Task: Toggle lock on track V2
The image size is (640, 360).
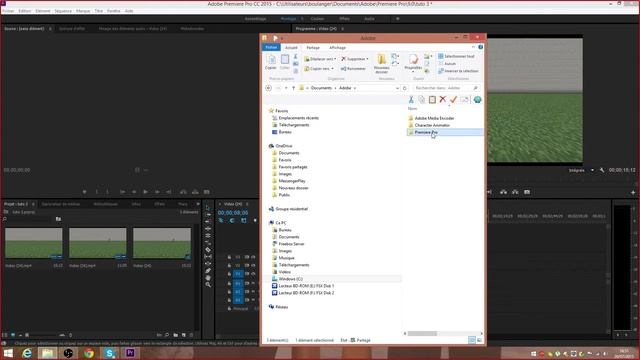Action: pos(229,265)
